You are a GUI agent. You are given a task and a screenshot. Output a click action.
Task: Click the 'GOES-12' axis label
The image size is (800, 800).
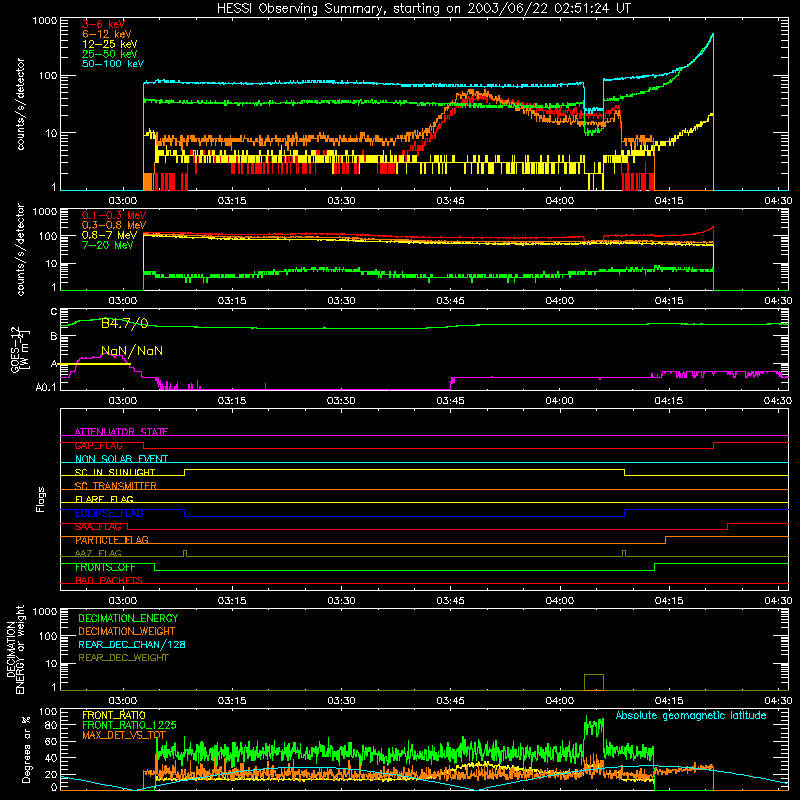[15, 350]
